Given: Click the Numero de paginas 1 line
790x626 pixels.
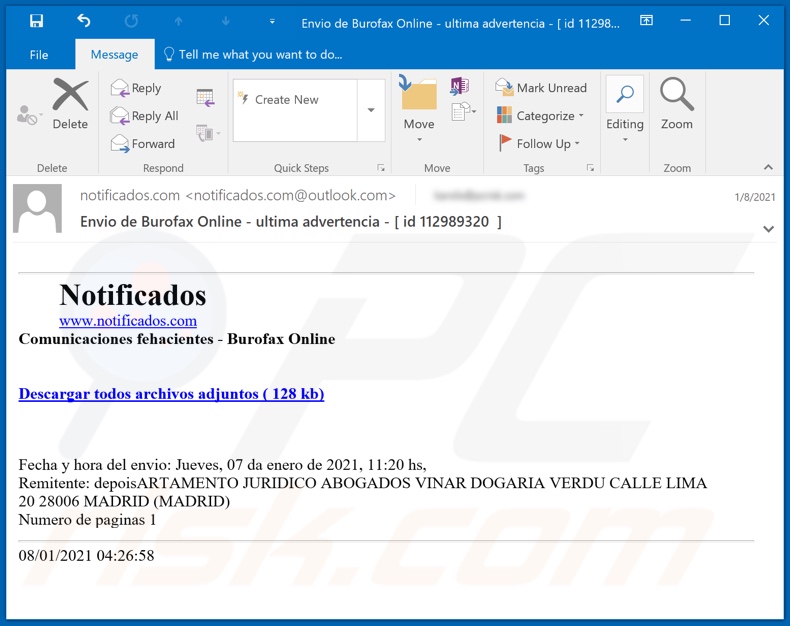Looking at the screenshot, I should click(87, 520).
